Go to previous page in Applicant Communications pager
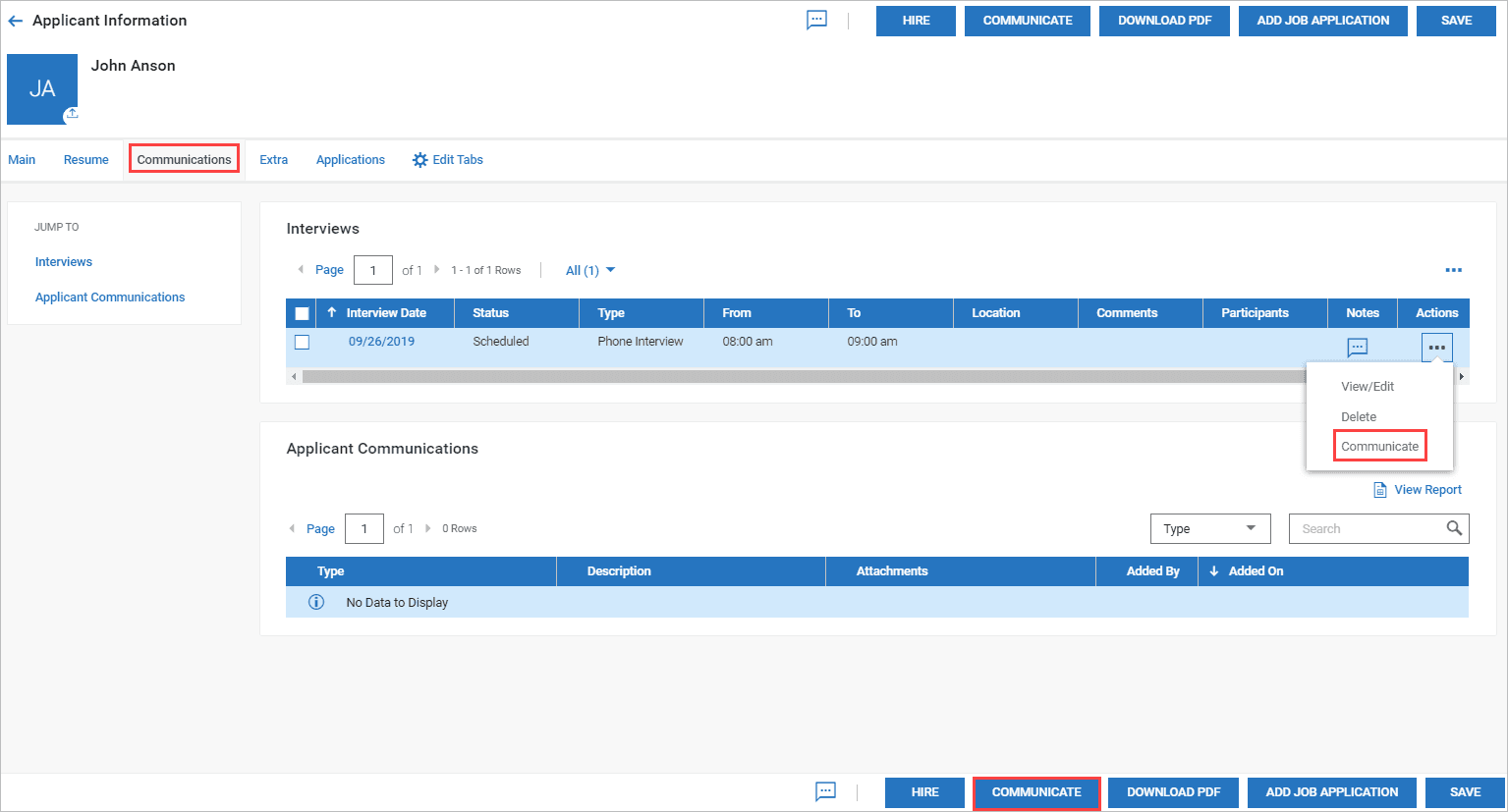Screen dimensions: 1508x812 (x=292, y=528)
